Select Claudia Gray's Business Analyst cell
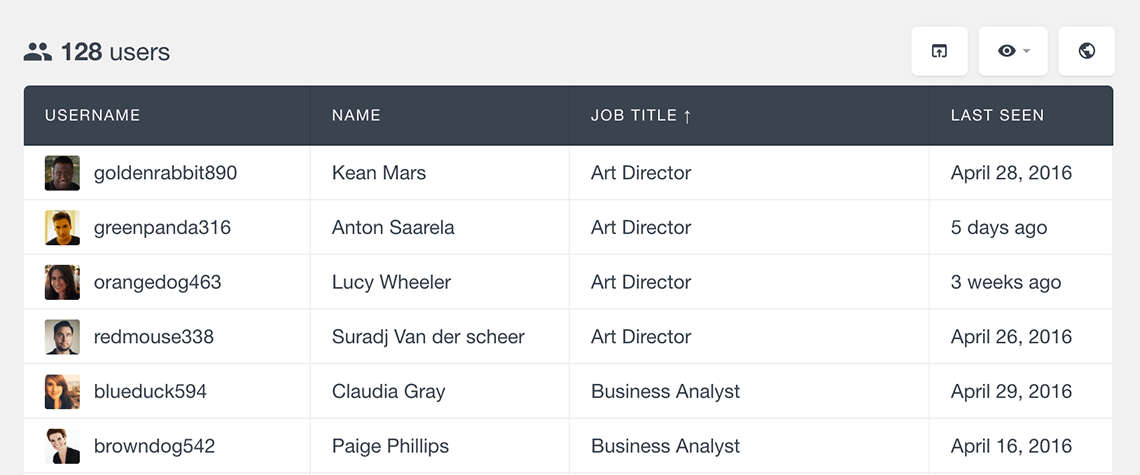 pyautogui.click(x=750, y=391)
